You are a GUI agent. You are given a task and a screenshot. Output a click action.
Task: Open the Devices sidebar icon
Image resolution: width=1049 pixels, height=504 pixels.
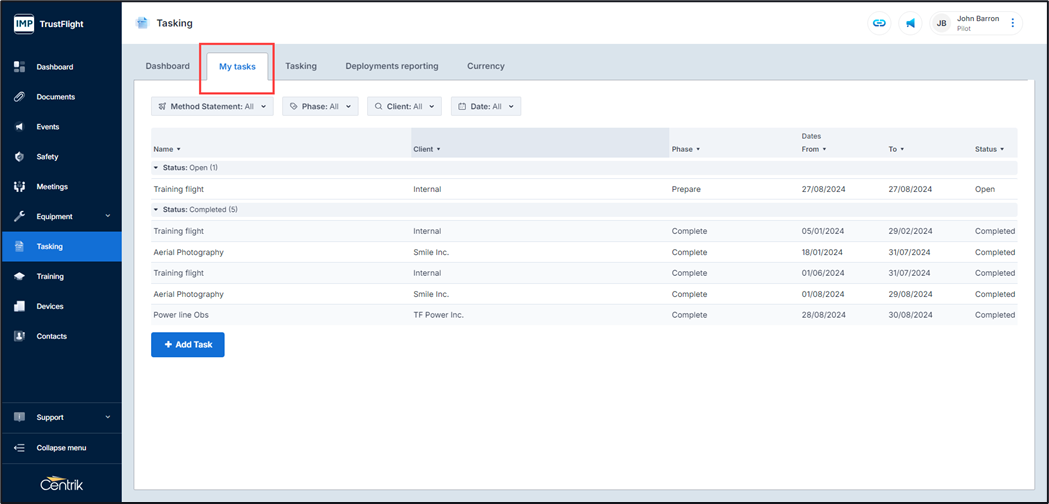[19, 306]
